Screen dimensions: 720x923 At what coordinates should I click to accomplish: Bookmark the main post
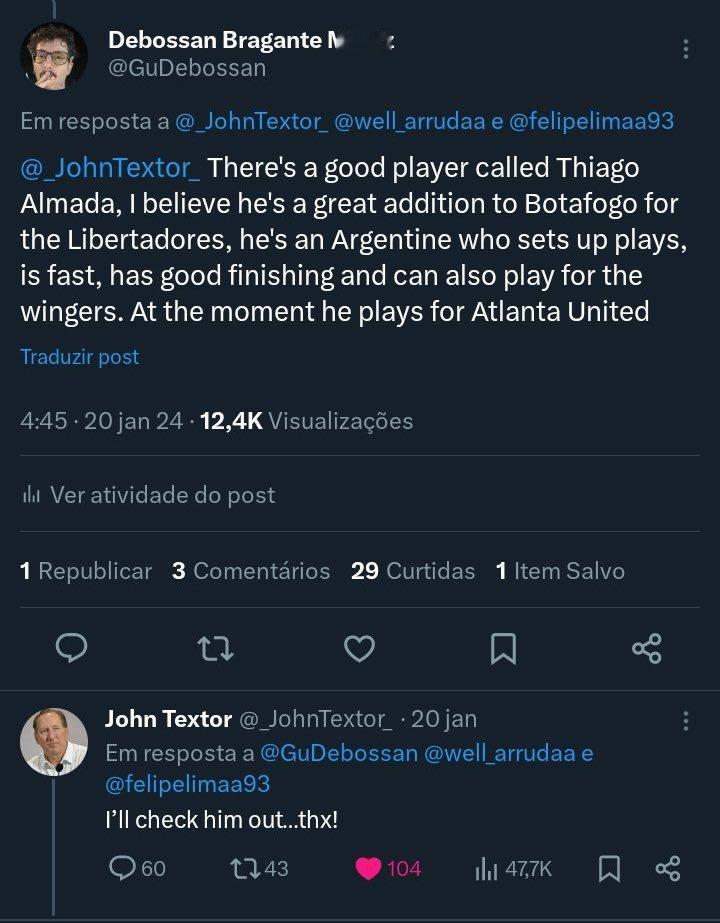(504, 649)
